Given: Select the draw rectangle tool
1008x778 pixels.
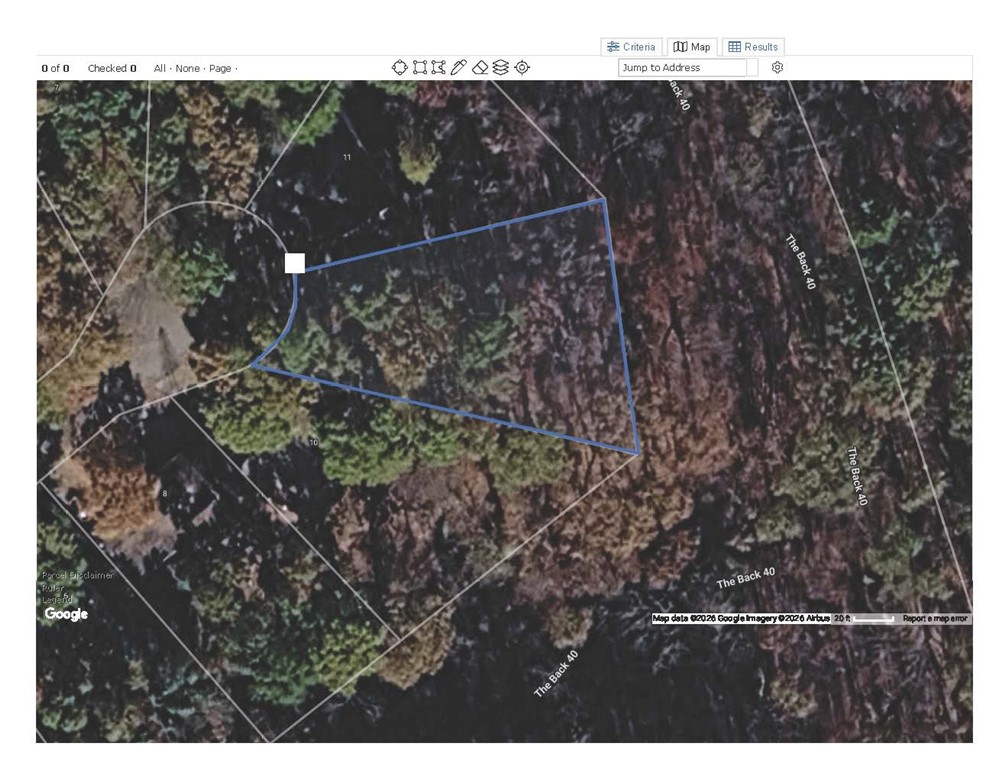Looking at the screenshot, I should [x=420, y=68].
